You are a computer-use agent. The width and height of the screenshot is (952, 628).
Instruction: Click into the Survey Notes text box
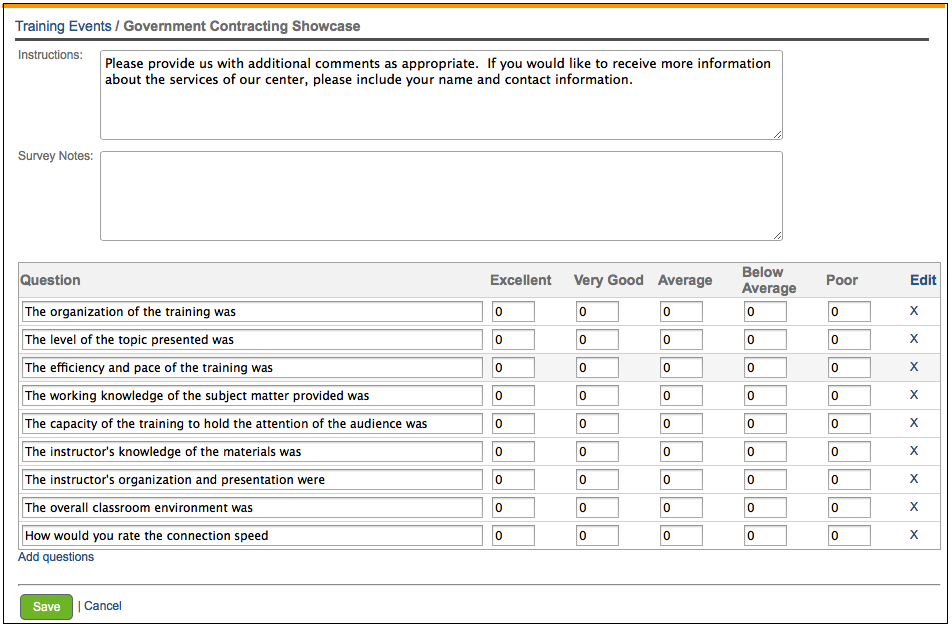point(440,196)
